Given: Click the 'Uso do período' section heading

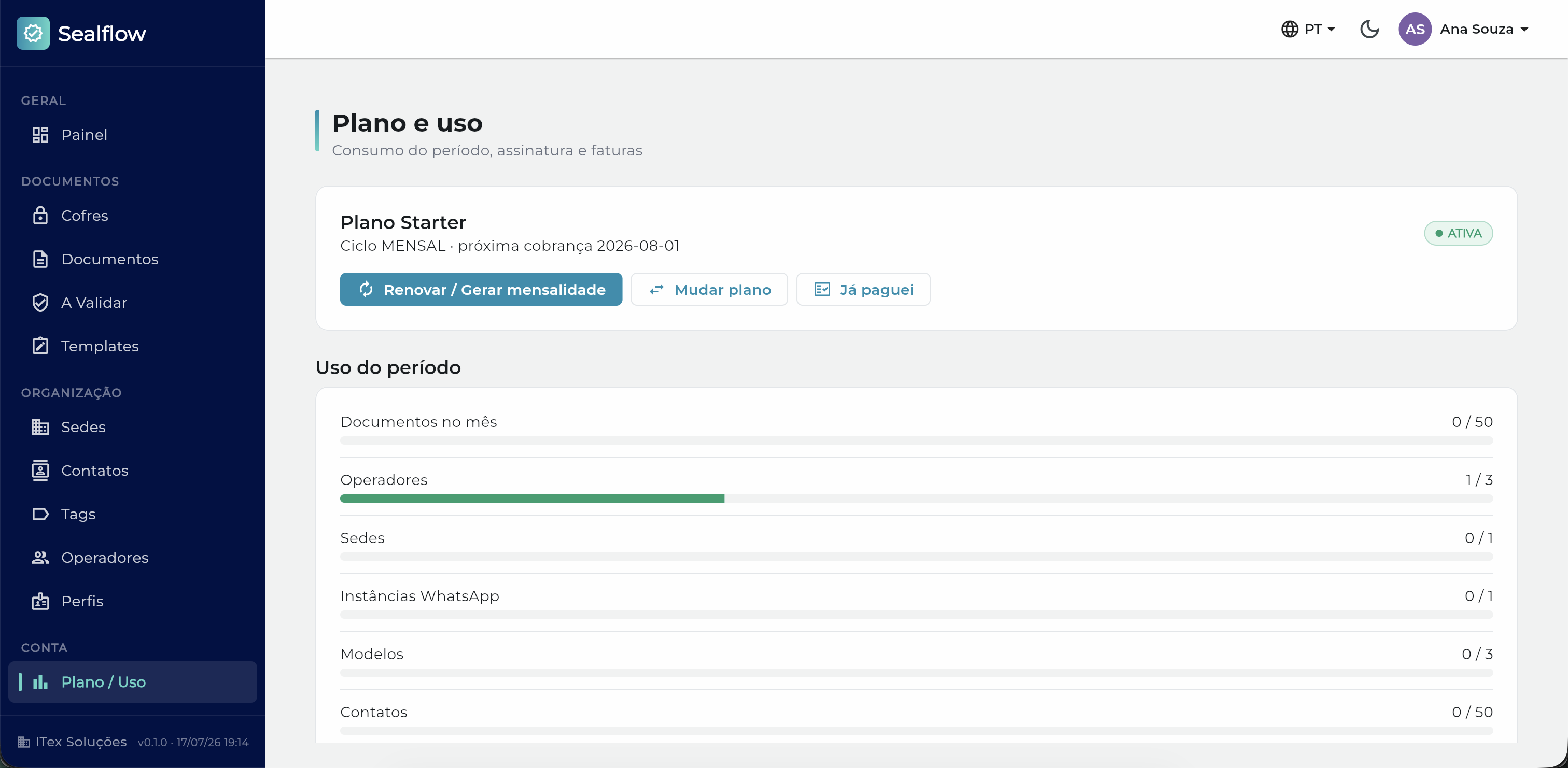Looking at the screenshot, I should 388,367.
